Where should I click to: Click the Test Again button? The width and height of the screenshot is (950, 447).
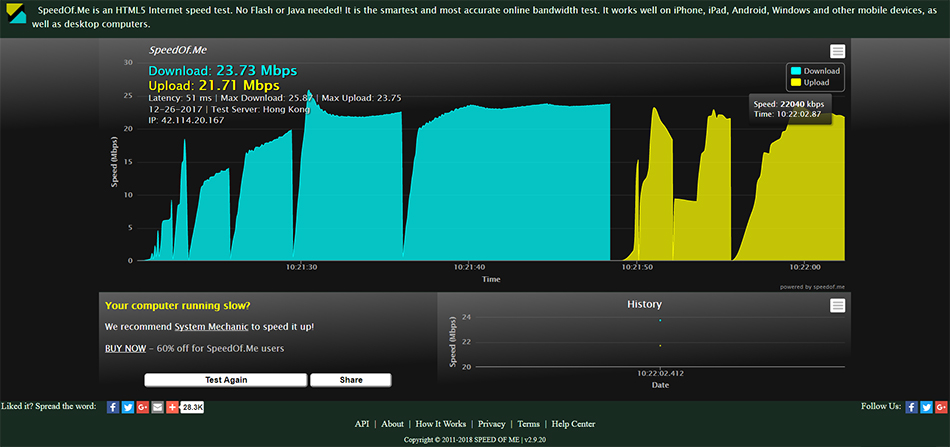click(225, 380)
